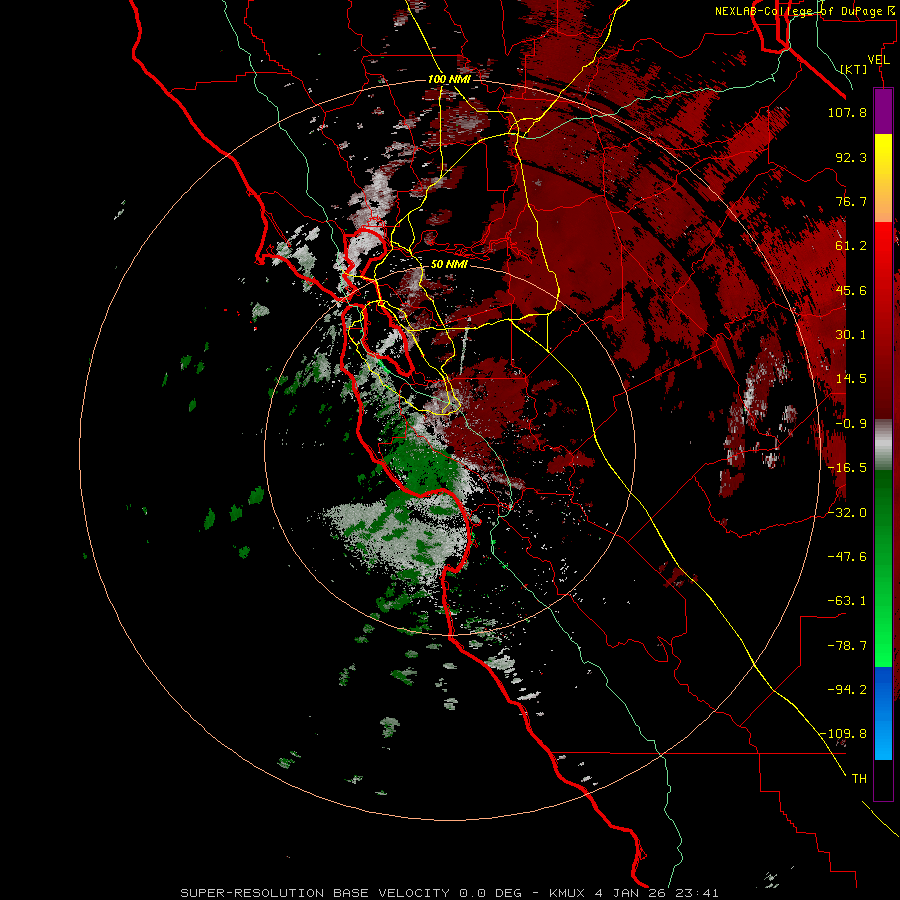Pick the yellow segment of velocity color bar

click(883, 156)
